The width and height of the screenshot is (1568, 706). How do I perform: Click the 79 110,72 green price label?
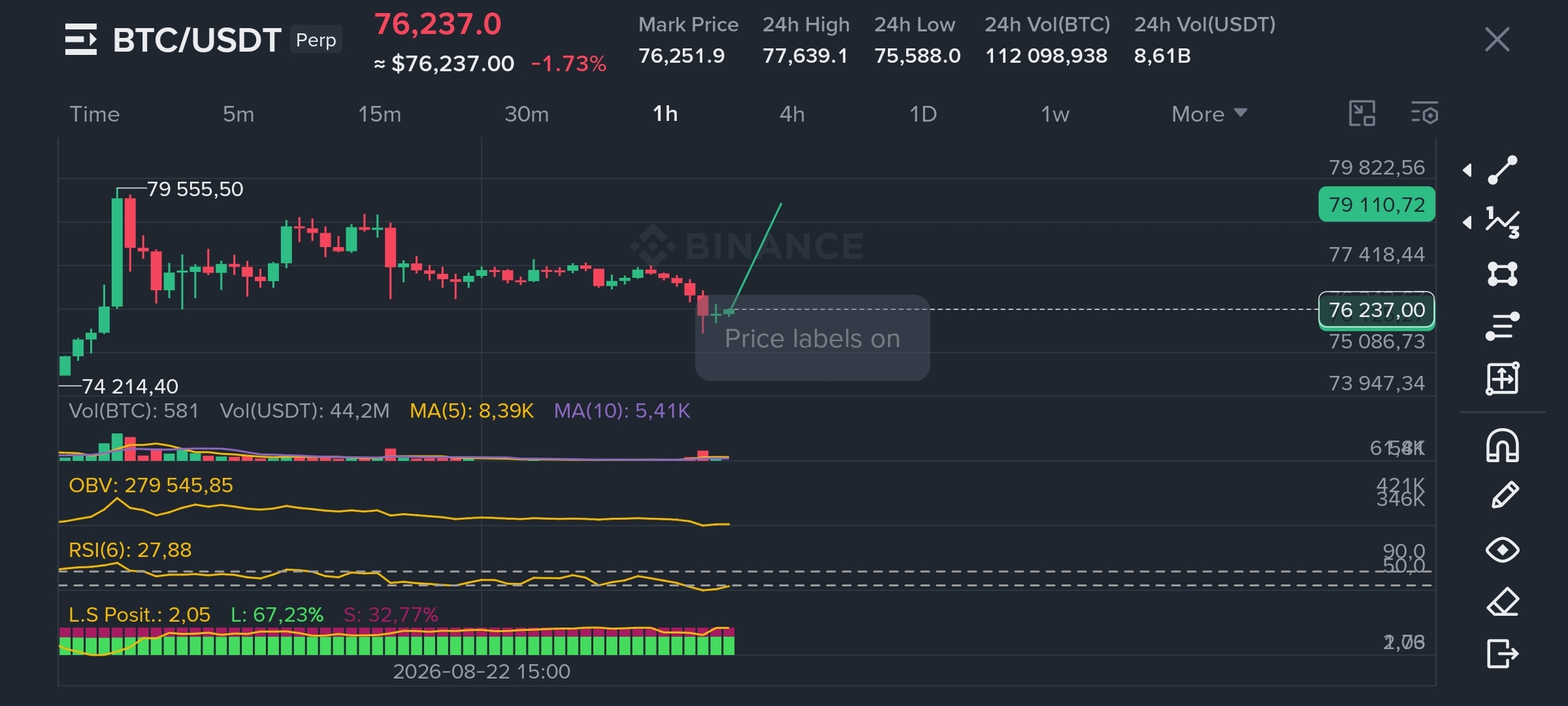tap(1377, 205)
